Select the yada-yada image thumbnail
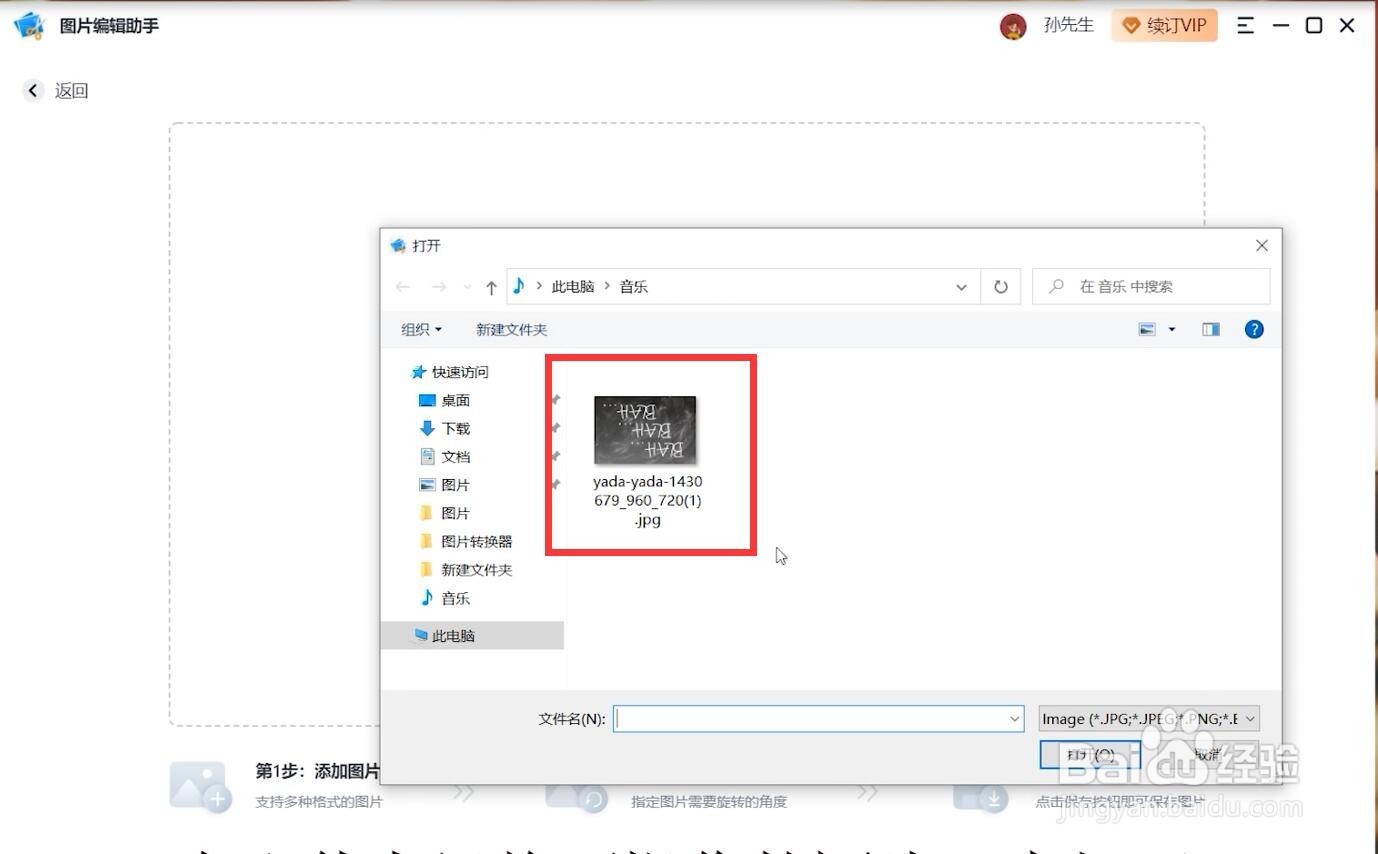This screenshot has width=1378, height=854. point(645,430)
